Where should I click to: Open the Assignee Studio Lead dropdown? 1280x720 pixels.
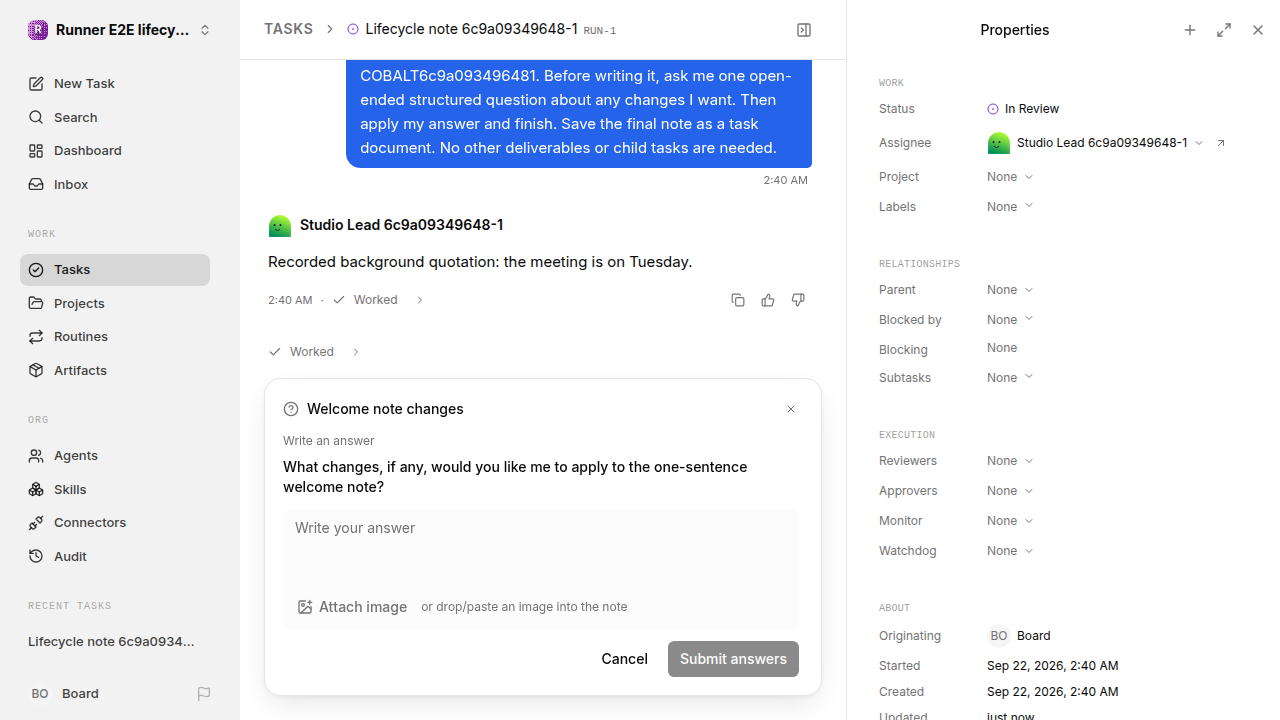pyautogui.click(x=1095, y=143)
